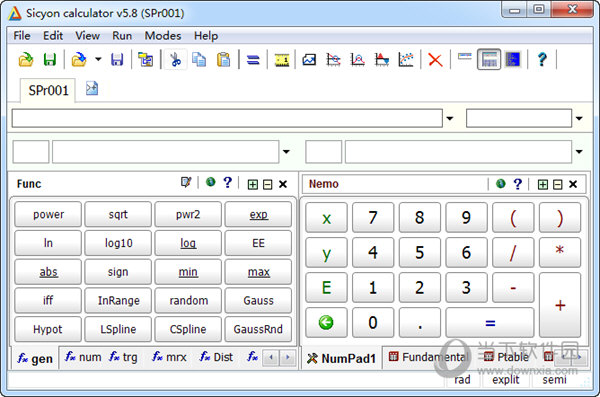This screenshot has height=397, width=600.
Task: Click the equals key on the numpad
Action: coord(490,323)
